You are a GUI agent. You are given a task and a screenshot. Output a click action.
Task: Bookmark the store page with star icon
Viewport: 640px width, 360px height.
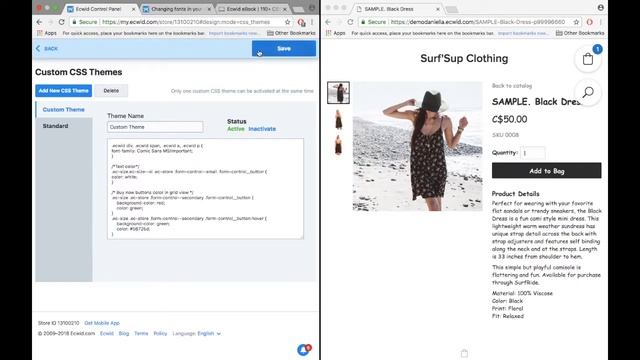(576, 22)
